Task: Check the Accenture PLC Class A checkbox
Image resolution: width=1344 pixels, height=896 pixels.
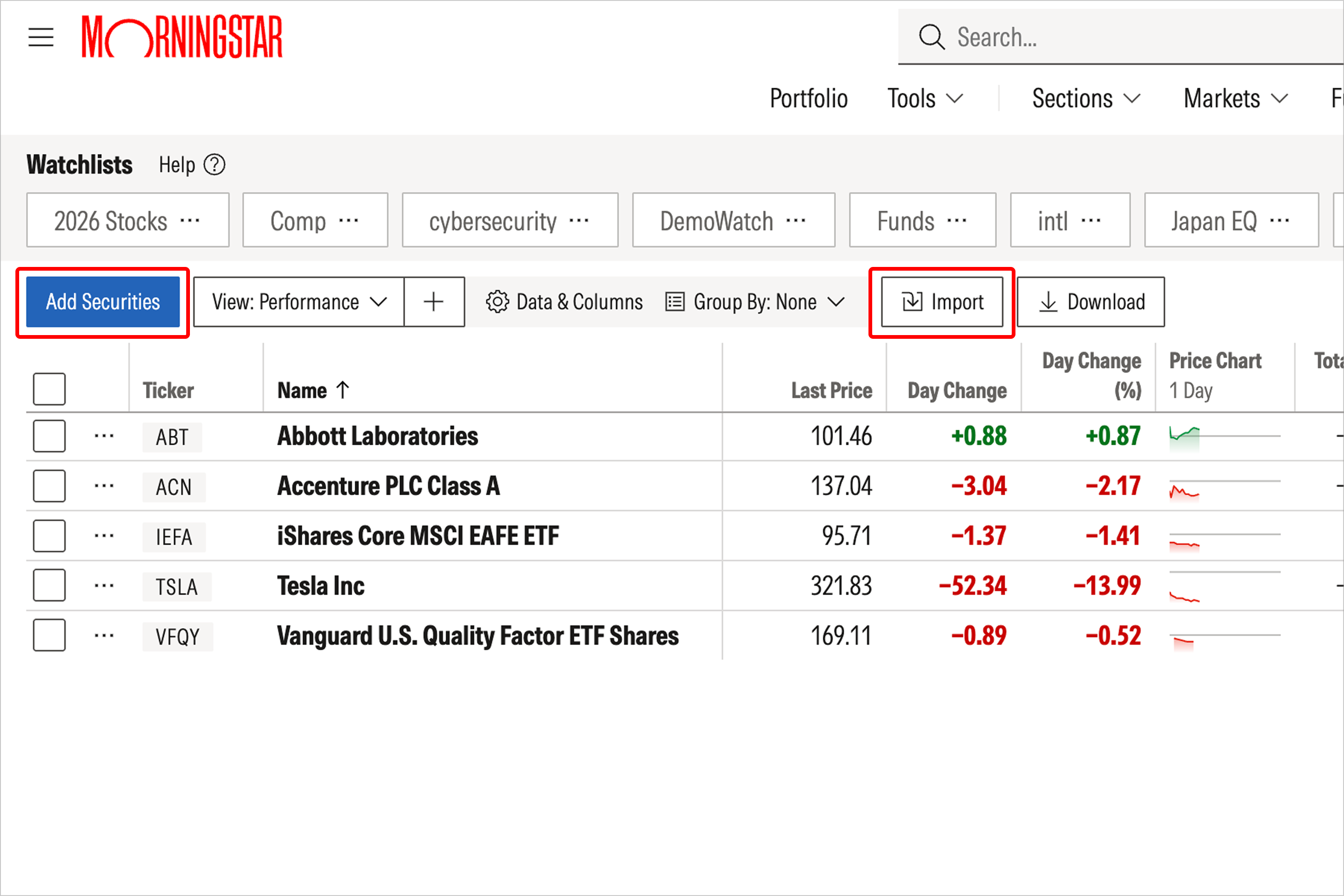Action: coord(49,486)
